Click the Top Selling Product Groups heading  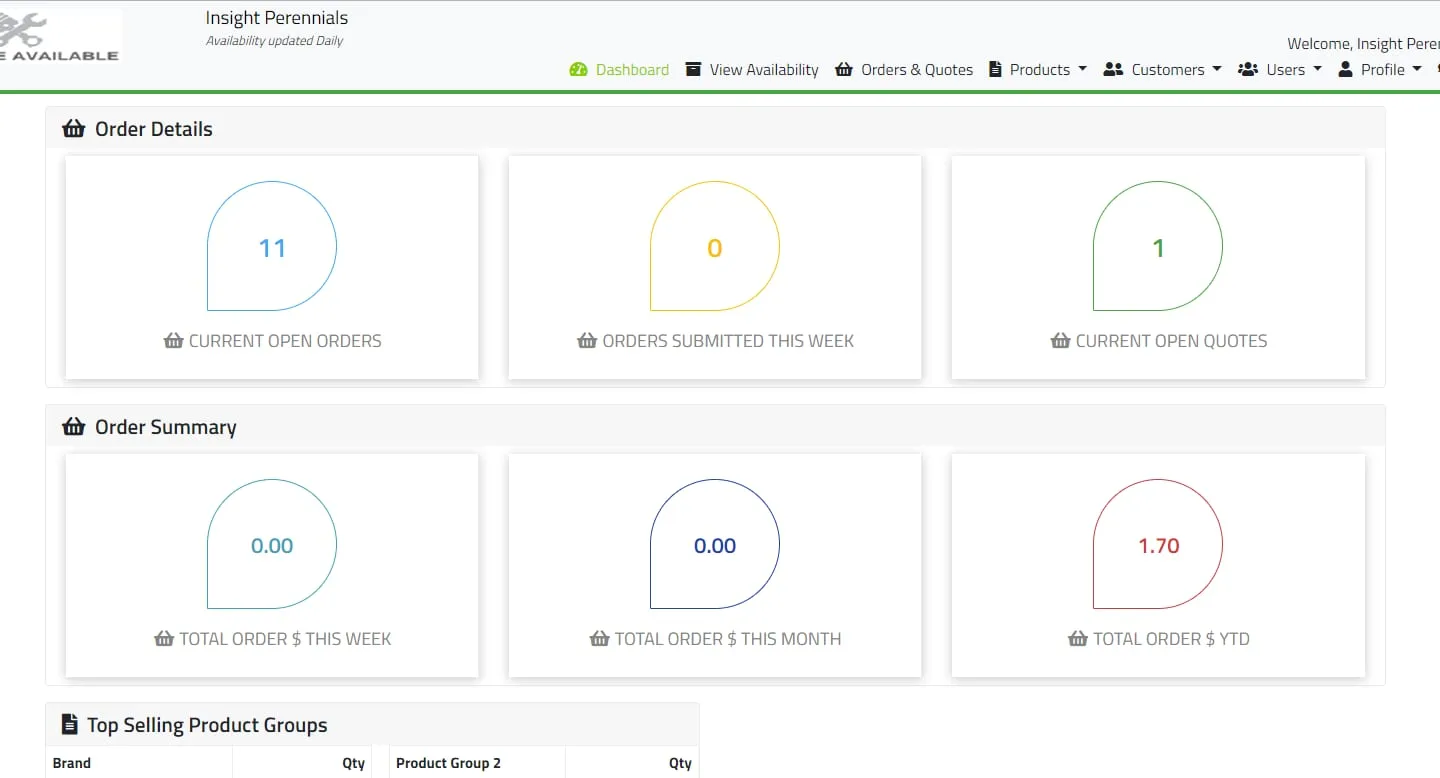(207, 725)
